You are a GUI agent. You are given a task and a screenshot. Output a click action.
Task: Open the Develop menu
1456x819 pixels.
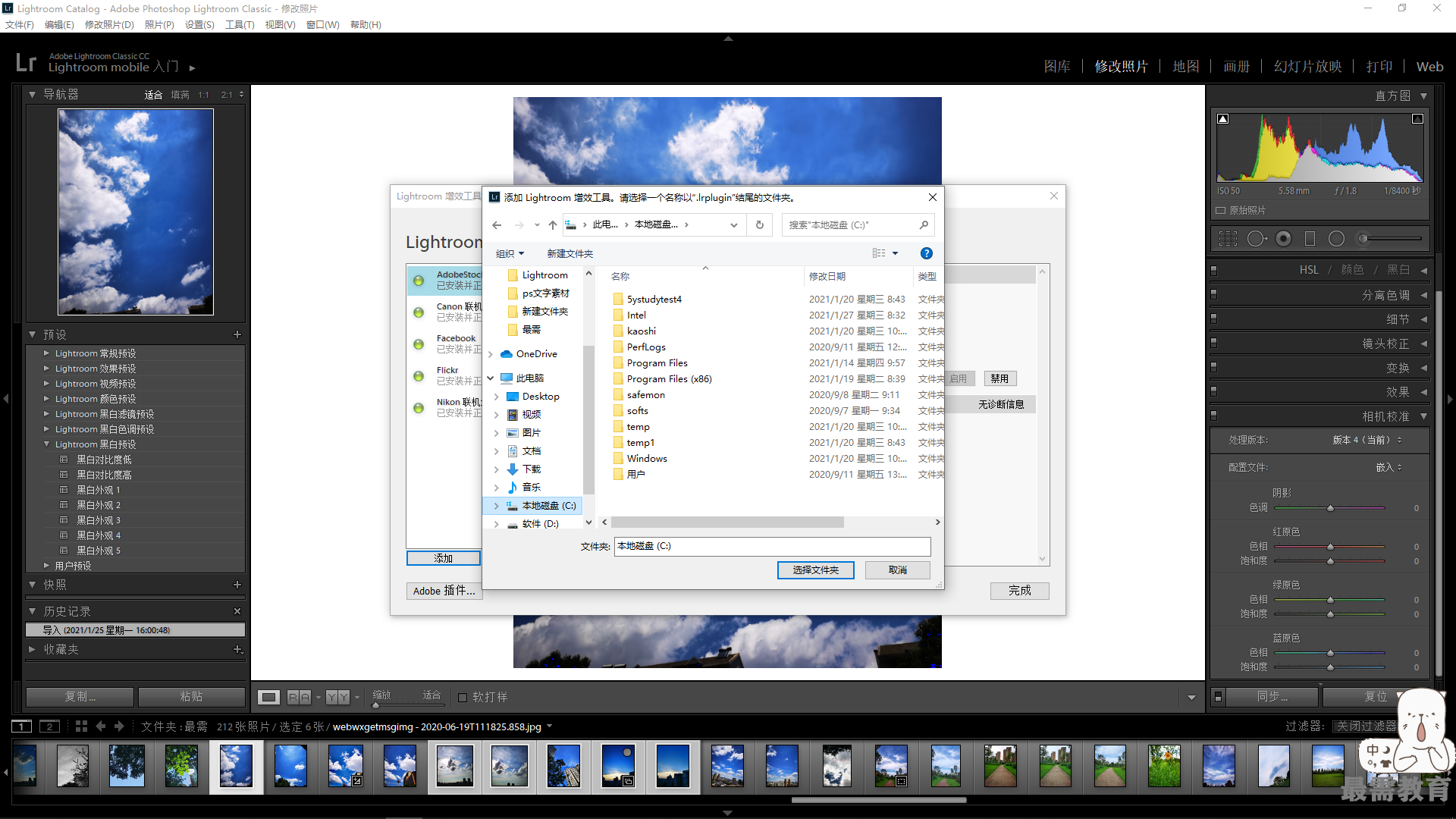(x=109, y=24)
